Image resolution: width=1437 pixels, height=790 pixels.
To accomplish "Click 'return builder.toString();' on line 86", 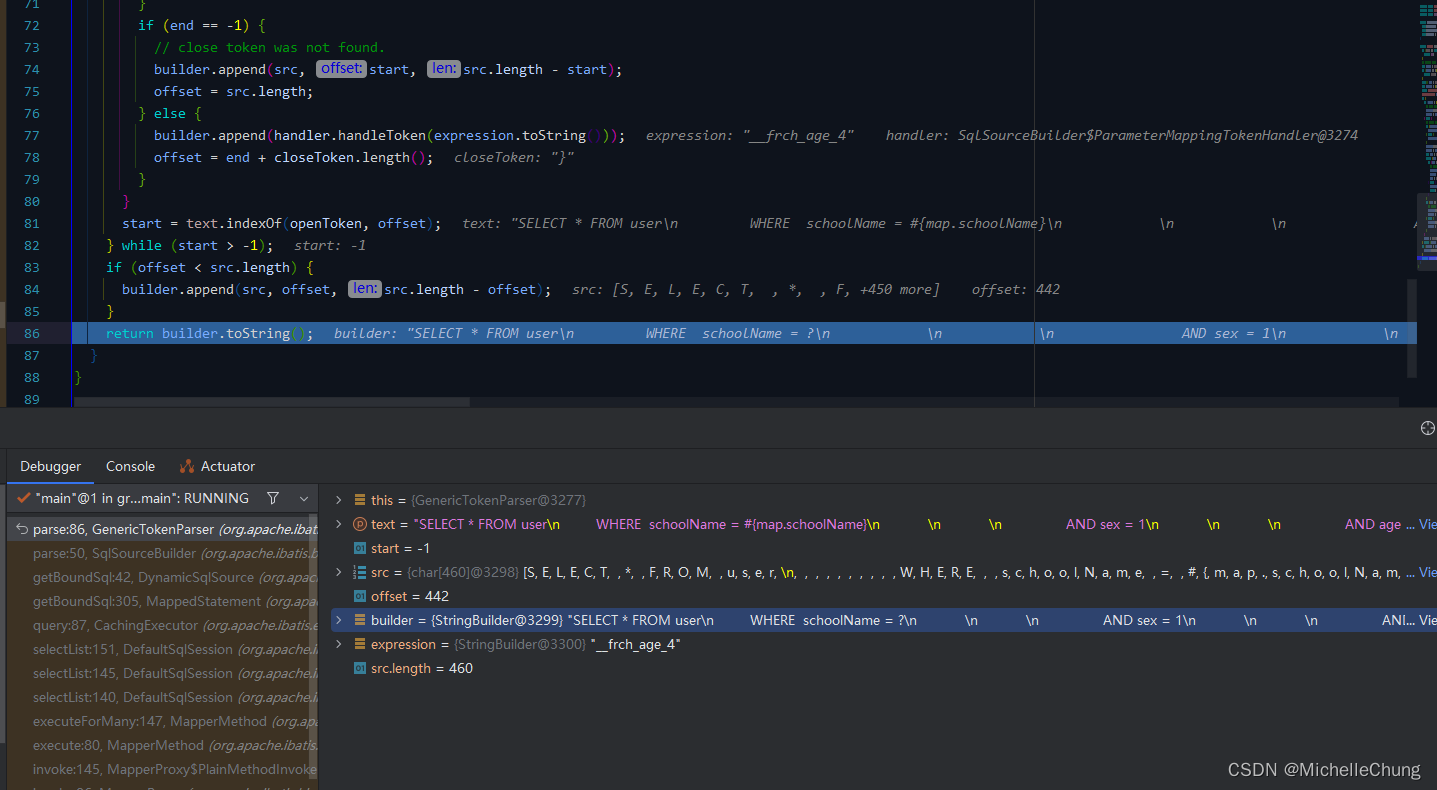I will 209,333.
